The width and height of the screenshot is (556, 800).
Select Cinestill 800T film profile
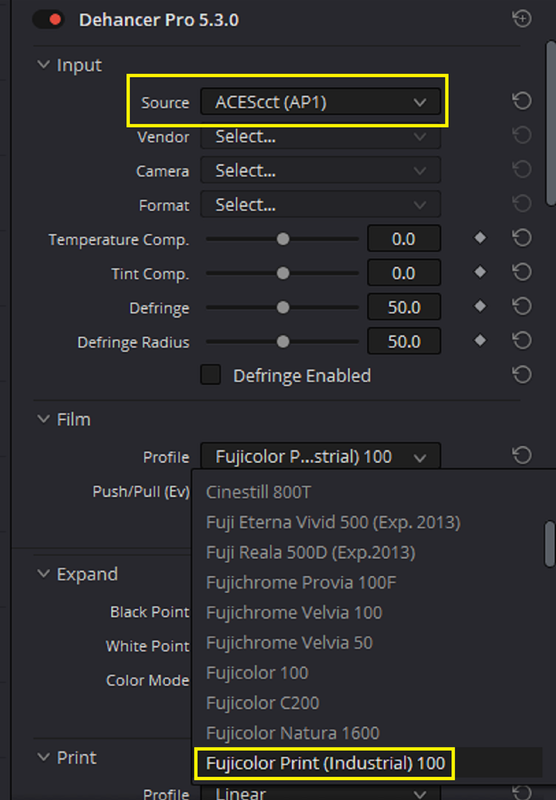click(258, 492)
